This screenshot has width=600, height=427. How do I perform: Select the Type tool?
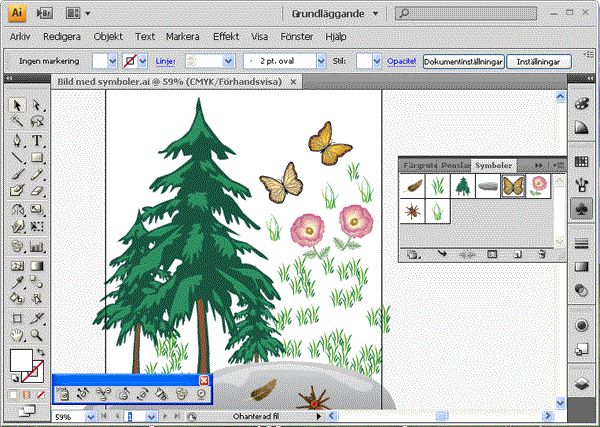click(37, 140)
